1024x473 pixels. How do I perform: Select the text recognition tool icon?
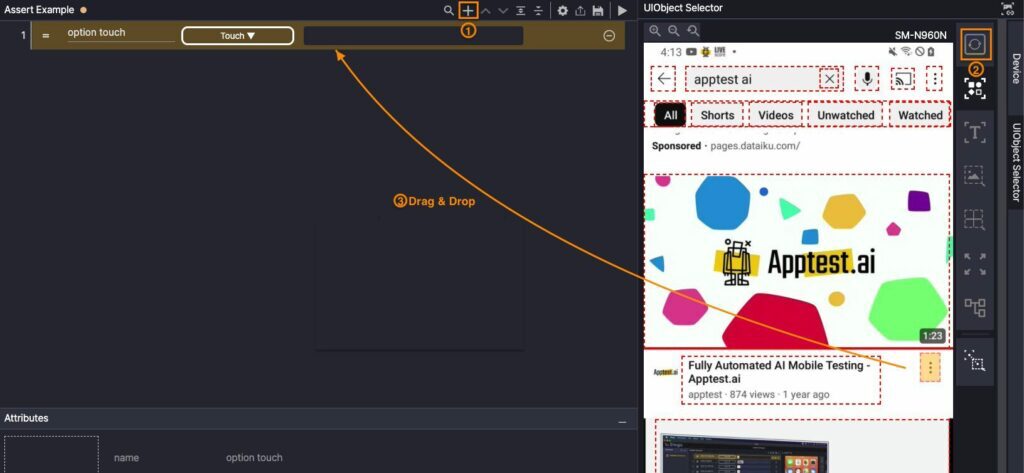coord(975,132)
